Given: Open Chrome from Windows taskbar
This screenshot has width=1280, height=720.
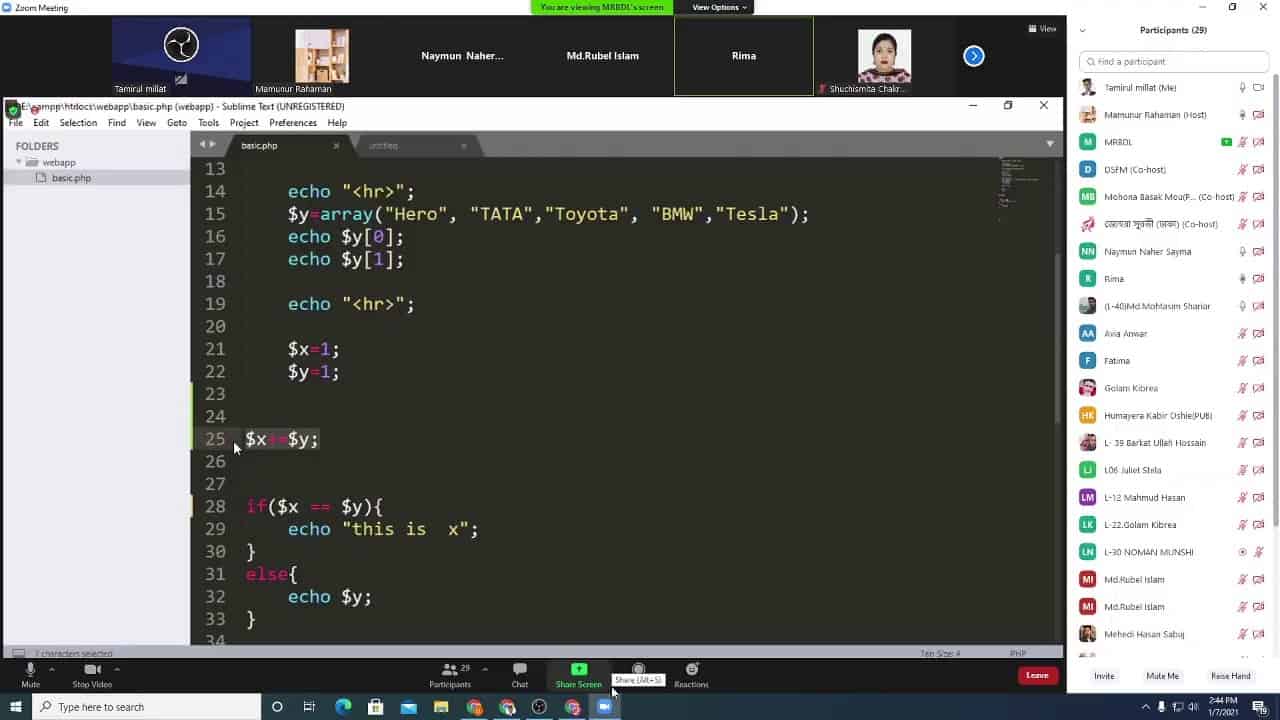Looking at the screenshot, I should pos(474,707).
